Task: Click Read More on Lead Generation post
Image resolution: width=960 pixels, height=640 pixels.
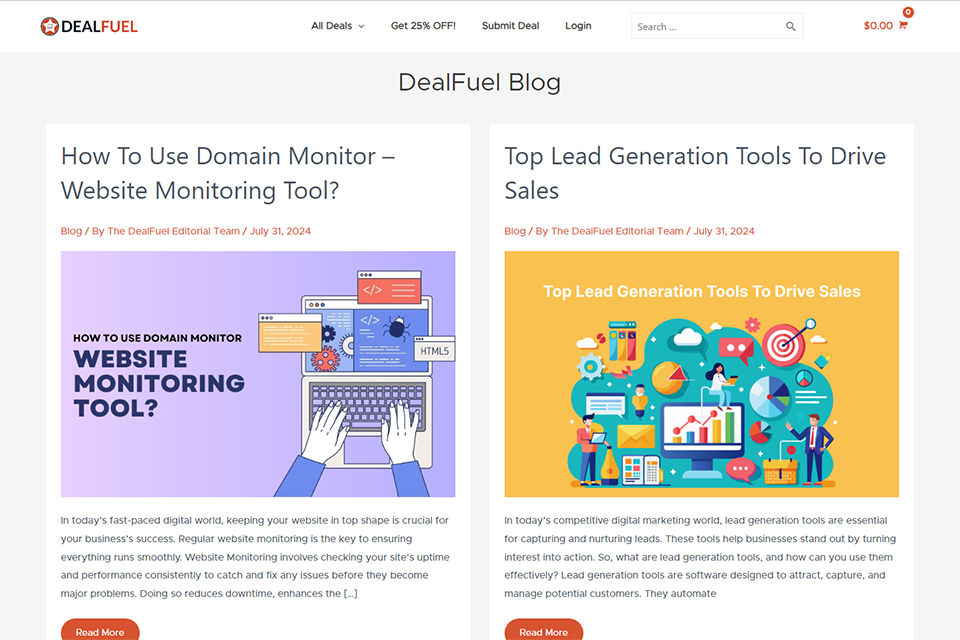Action: click(544, 630)
